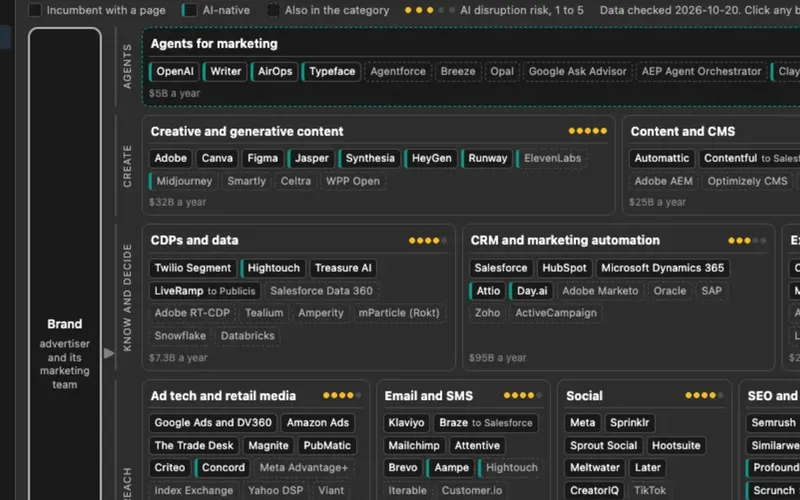Open the HubSpot chip
Viewport: 800px width, 500px height.
point(564,268)
